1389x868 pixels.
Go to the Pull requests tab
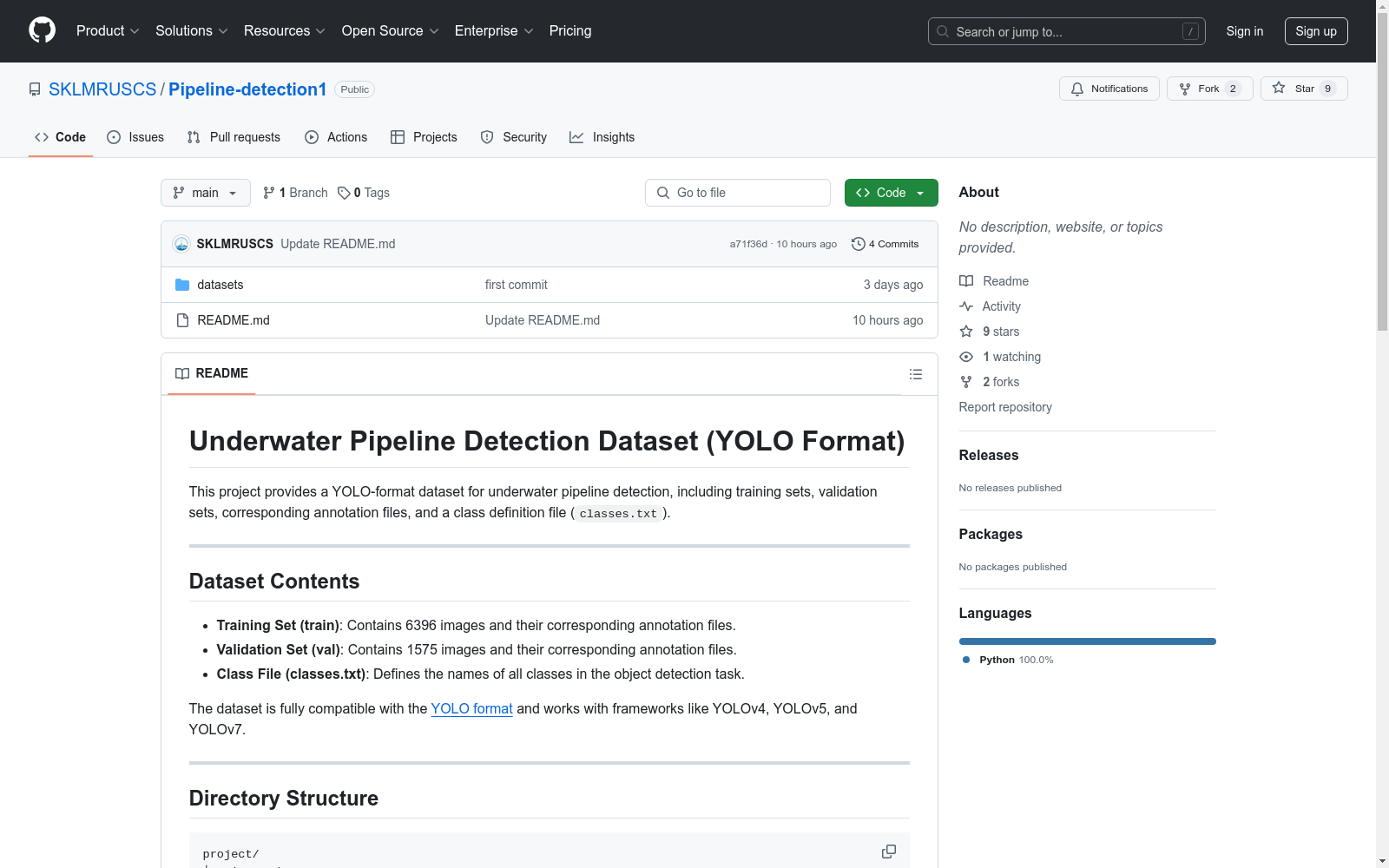tap(234, 137)
